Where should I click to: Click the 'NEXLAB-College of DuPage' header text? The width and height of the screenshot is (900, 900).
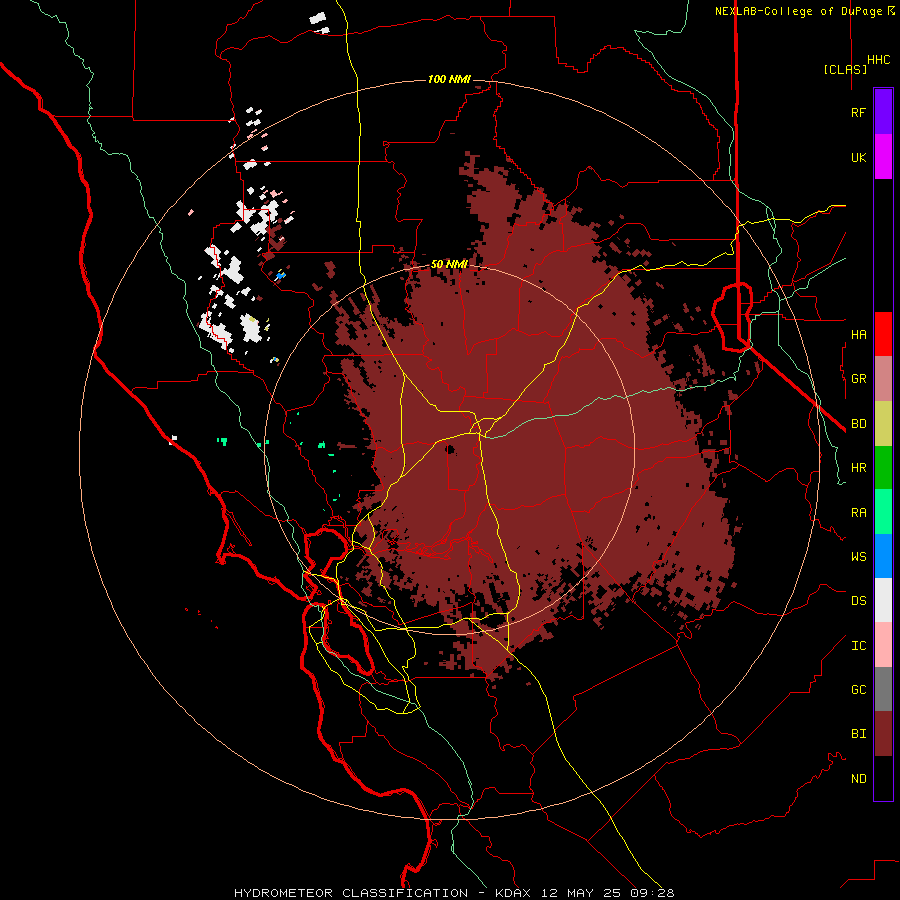(798, 11)
